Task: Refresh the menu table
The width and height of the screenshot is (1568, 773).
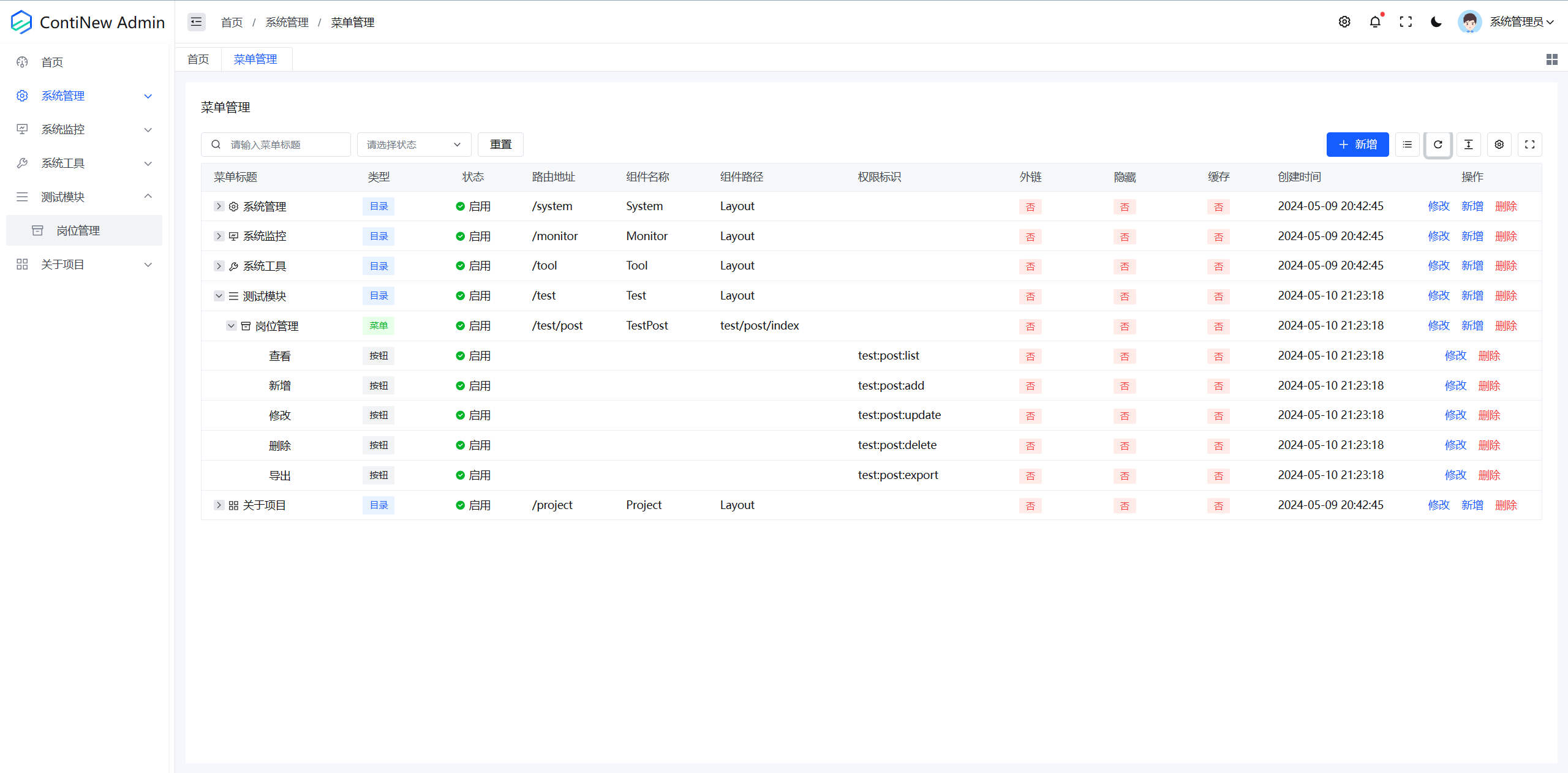Action: click(x=1438, y=145)
